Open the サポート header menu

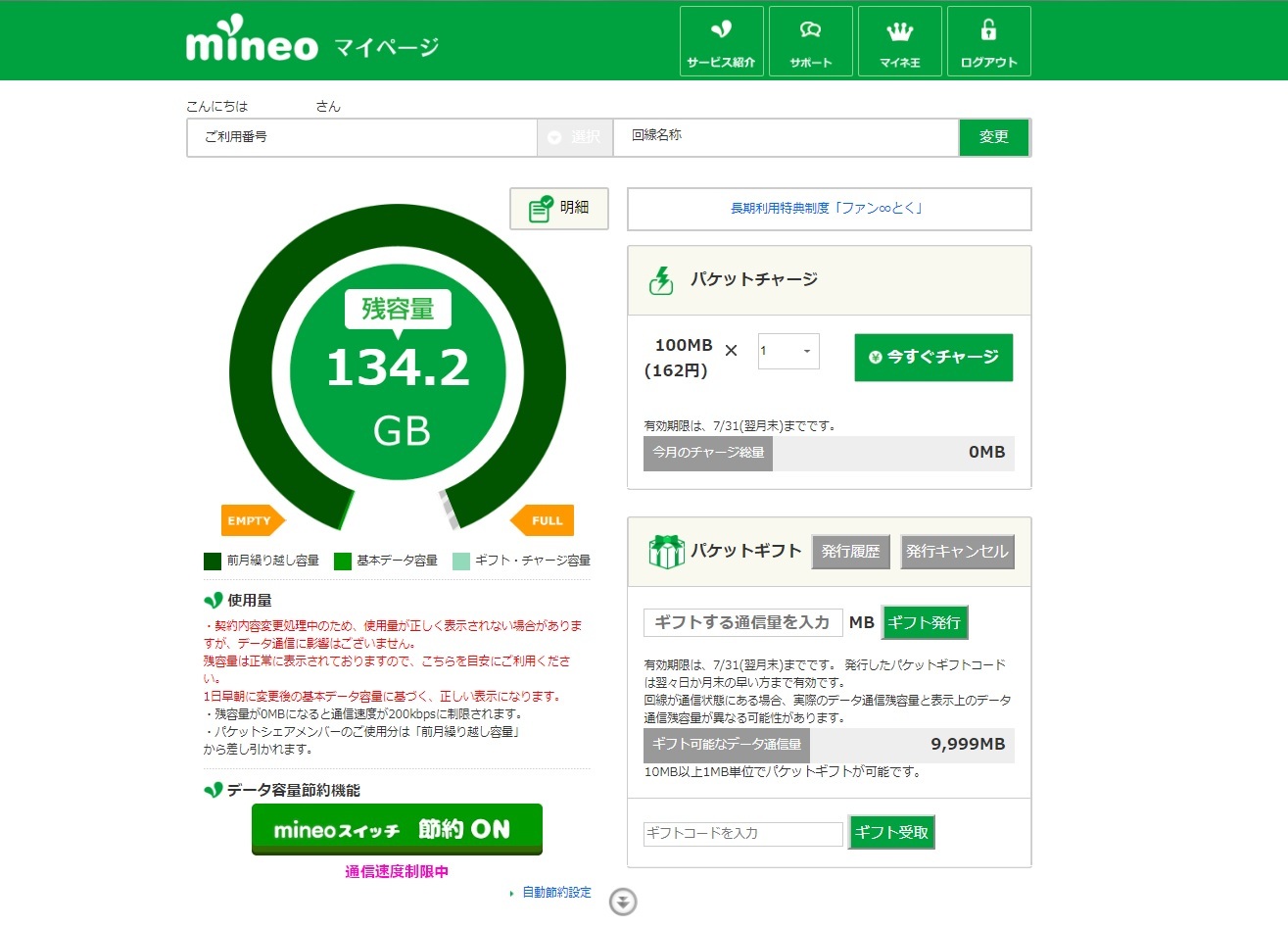point(811,41)
